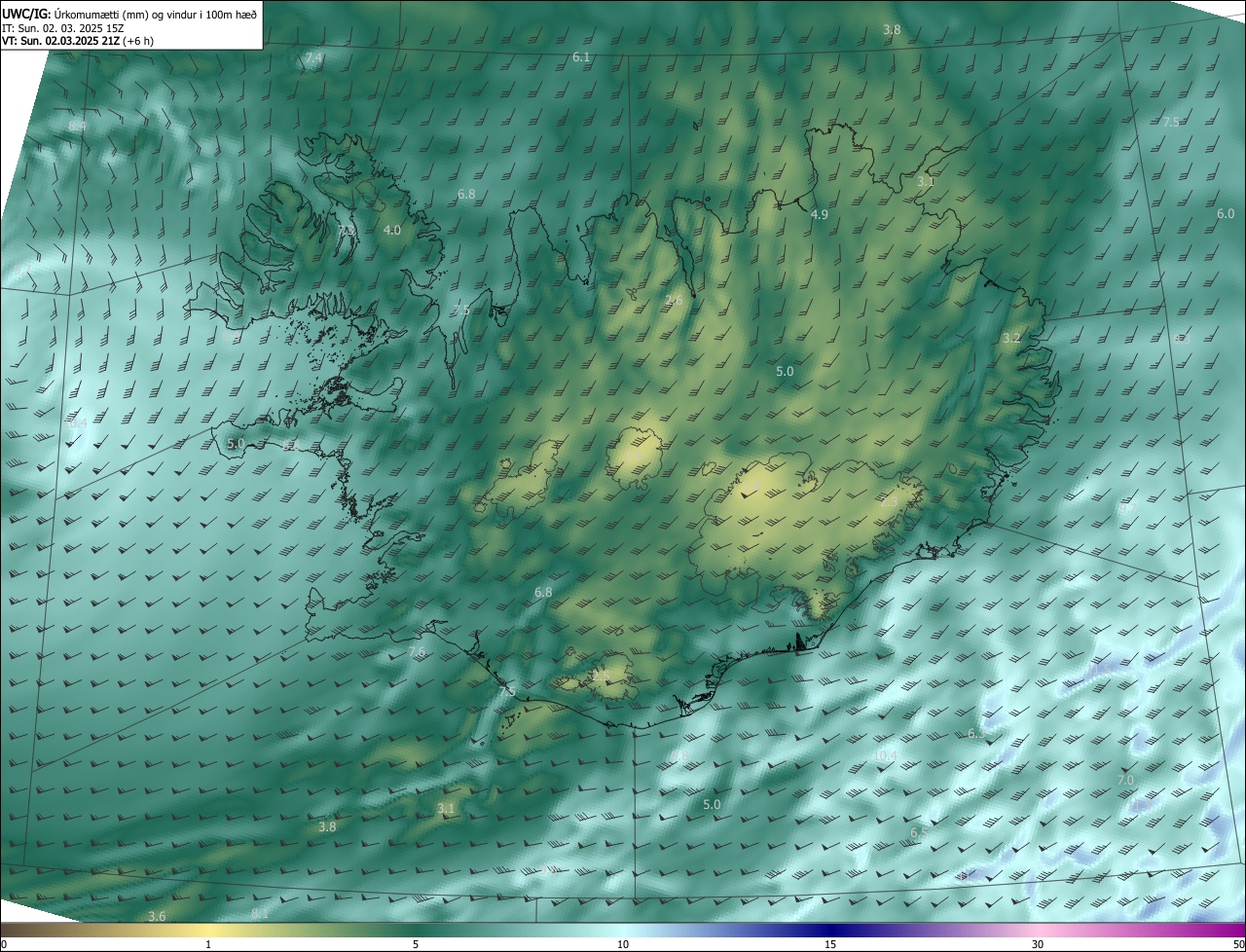Click the 50 tick on the color scale

1238,945
